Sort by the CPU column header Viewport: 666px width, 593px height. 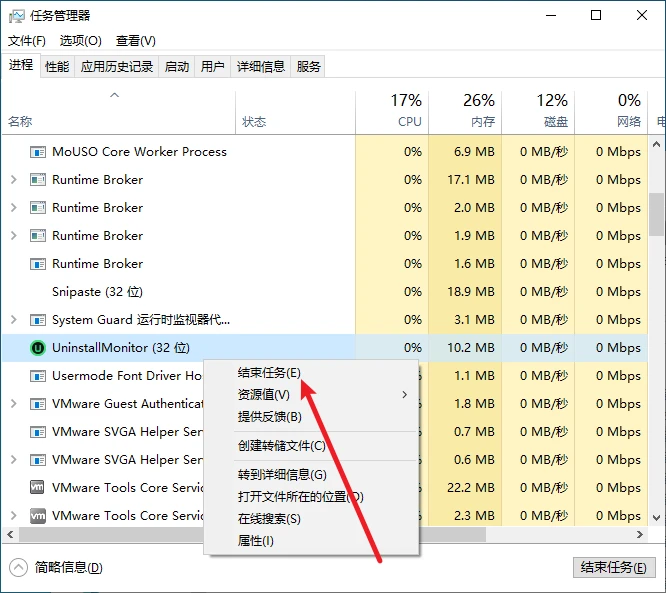coord(392,113)
